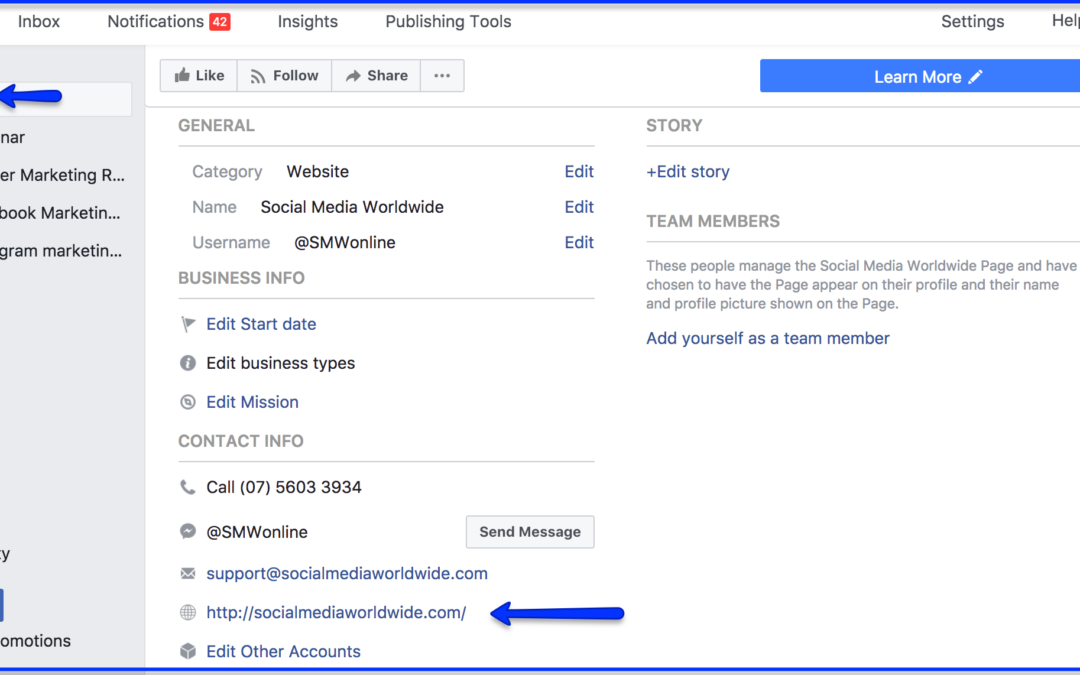Select sidebar item ending 'er Marketing R...'
This screenshot has height=675, width=1080.
(63, 175)
